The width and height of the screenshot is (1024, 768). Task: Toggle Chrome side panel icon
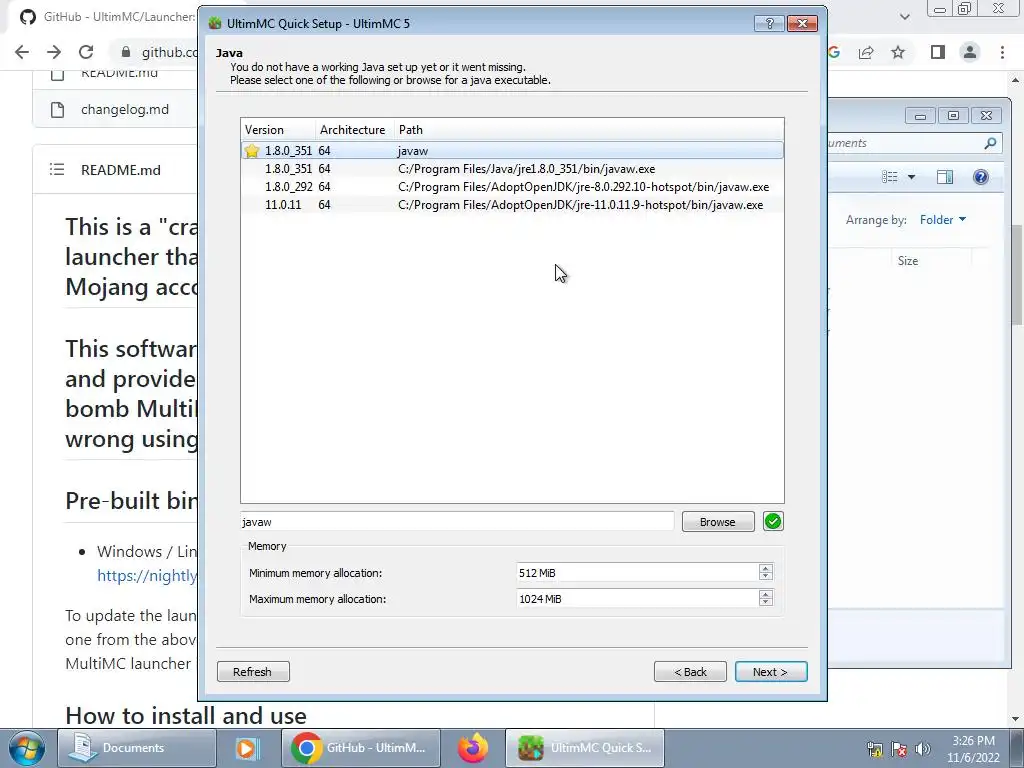938,52
